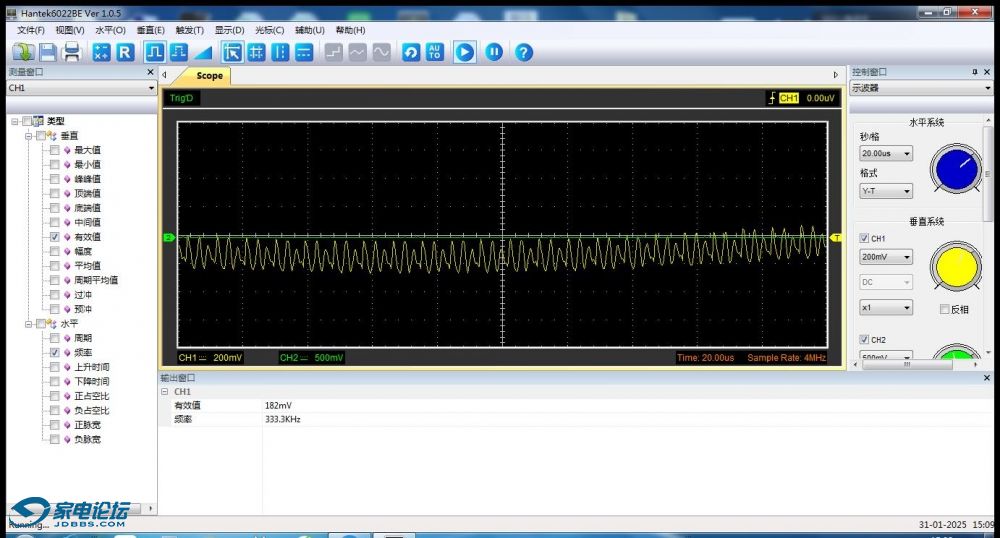Click the play run acquisition icon
Viewport: 1000px width, 538px height.
click(x=464, y=52)
